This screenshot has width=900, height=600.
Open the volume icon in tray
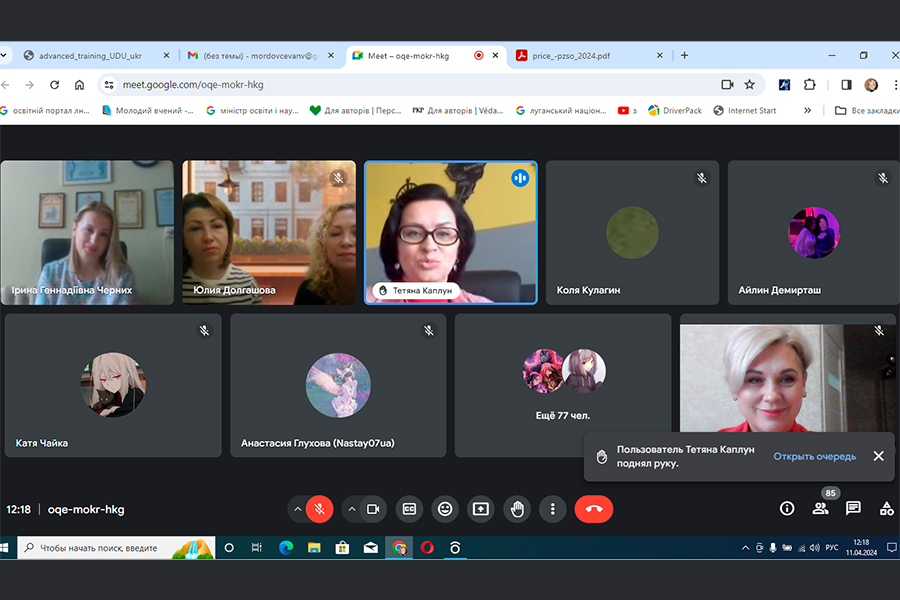click(x=814, y=548)
